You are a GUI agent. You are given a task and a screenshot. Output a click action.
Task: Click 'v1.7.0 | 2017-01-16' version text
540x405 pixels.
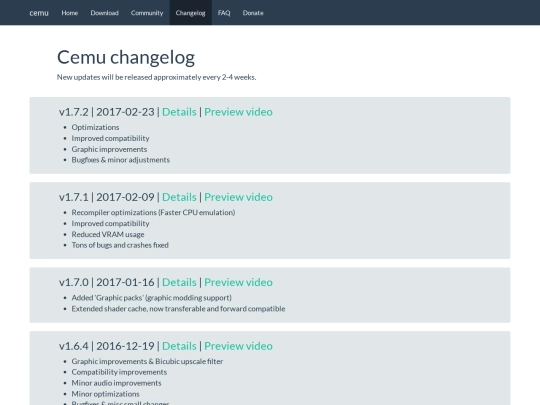(106, 282)
